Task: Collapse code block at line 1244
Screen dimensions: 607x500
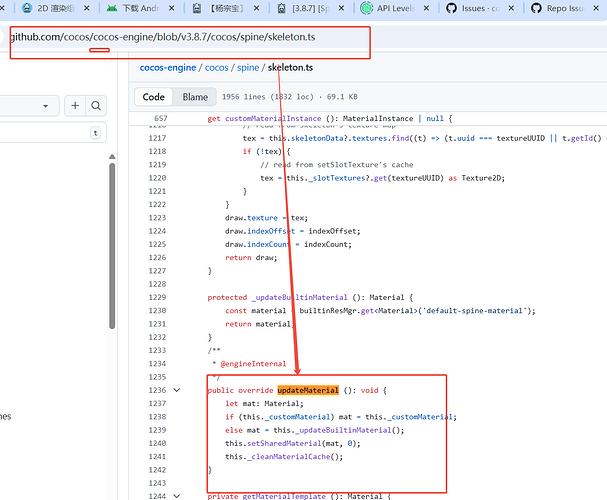Action: [178, 496]
